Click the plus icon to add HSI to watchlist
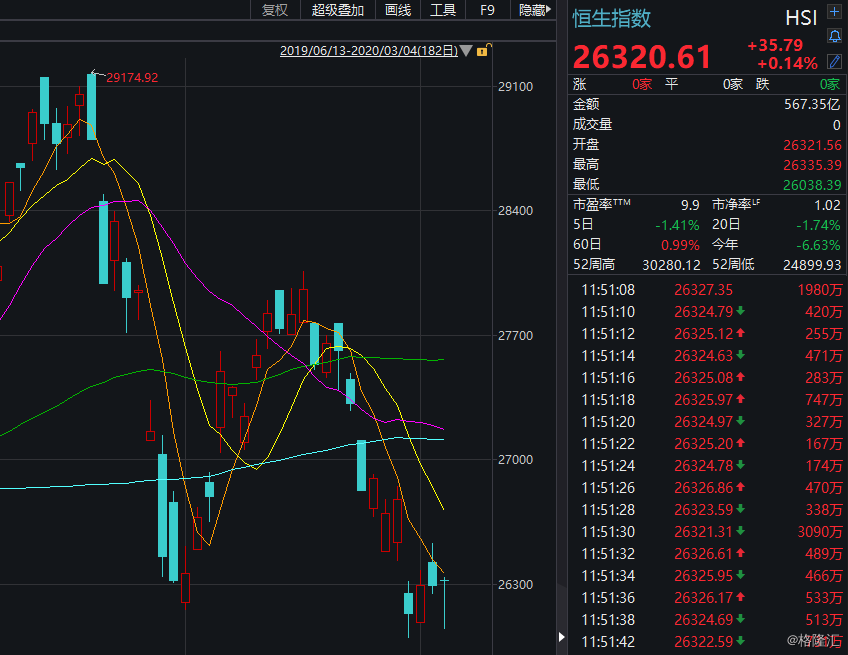This screenshot has height=655, width=848. (x=835, y=12)
